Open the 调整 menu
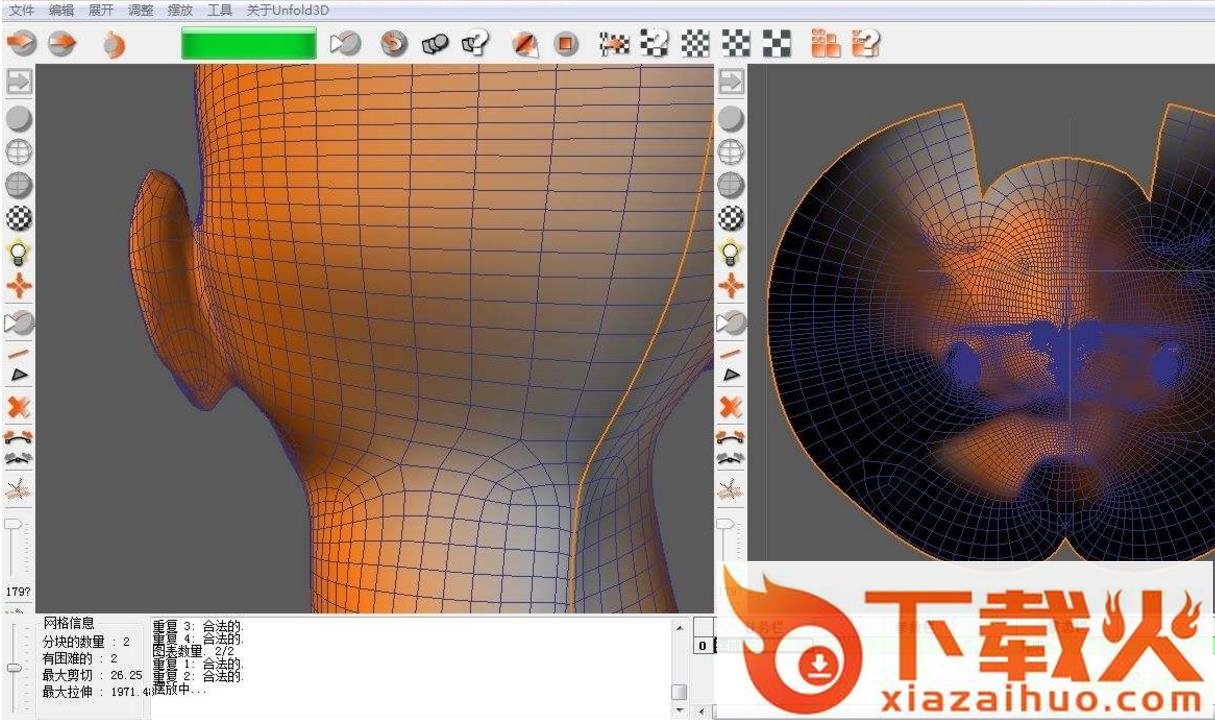1215x720 pixels. tap(141, 10)
